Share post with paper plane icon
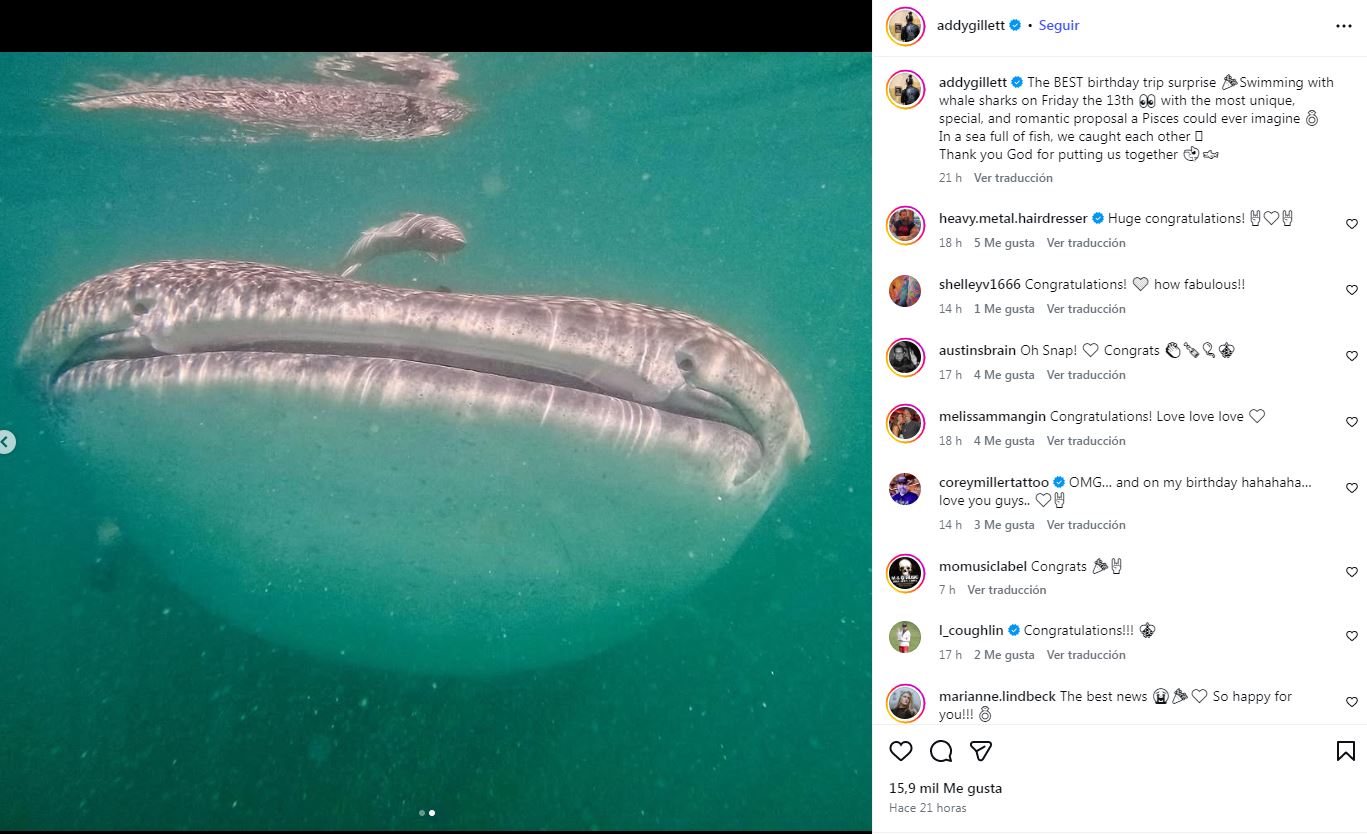This screenshot has width=1367, height=834. tap(981, 751)
